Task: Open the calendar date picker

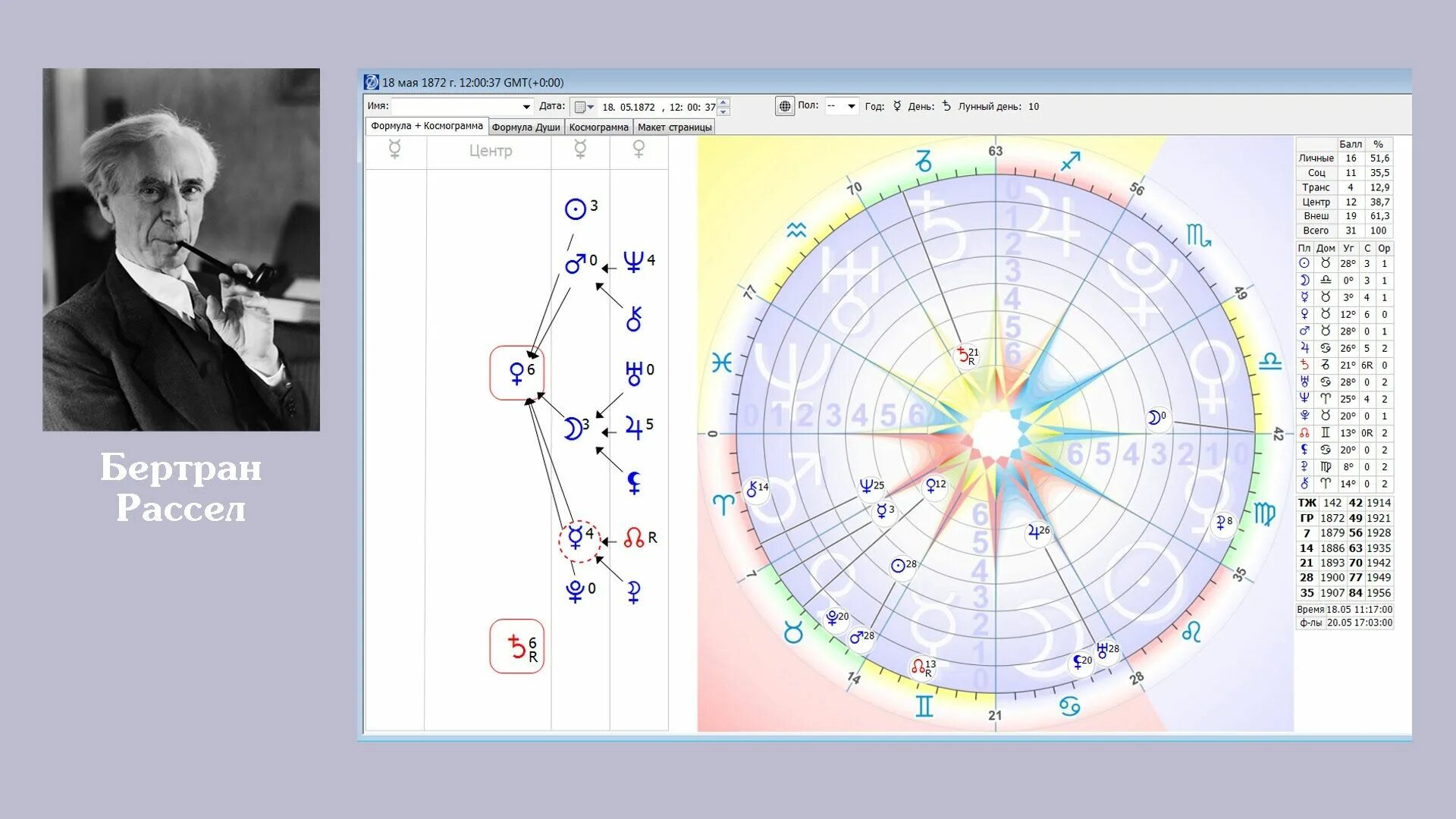Action: (583, 107)
